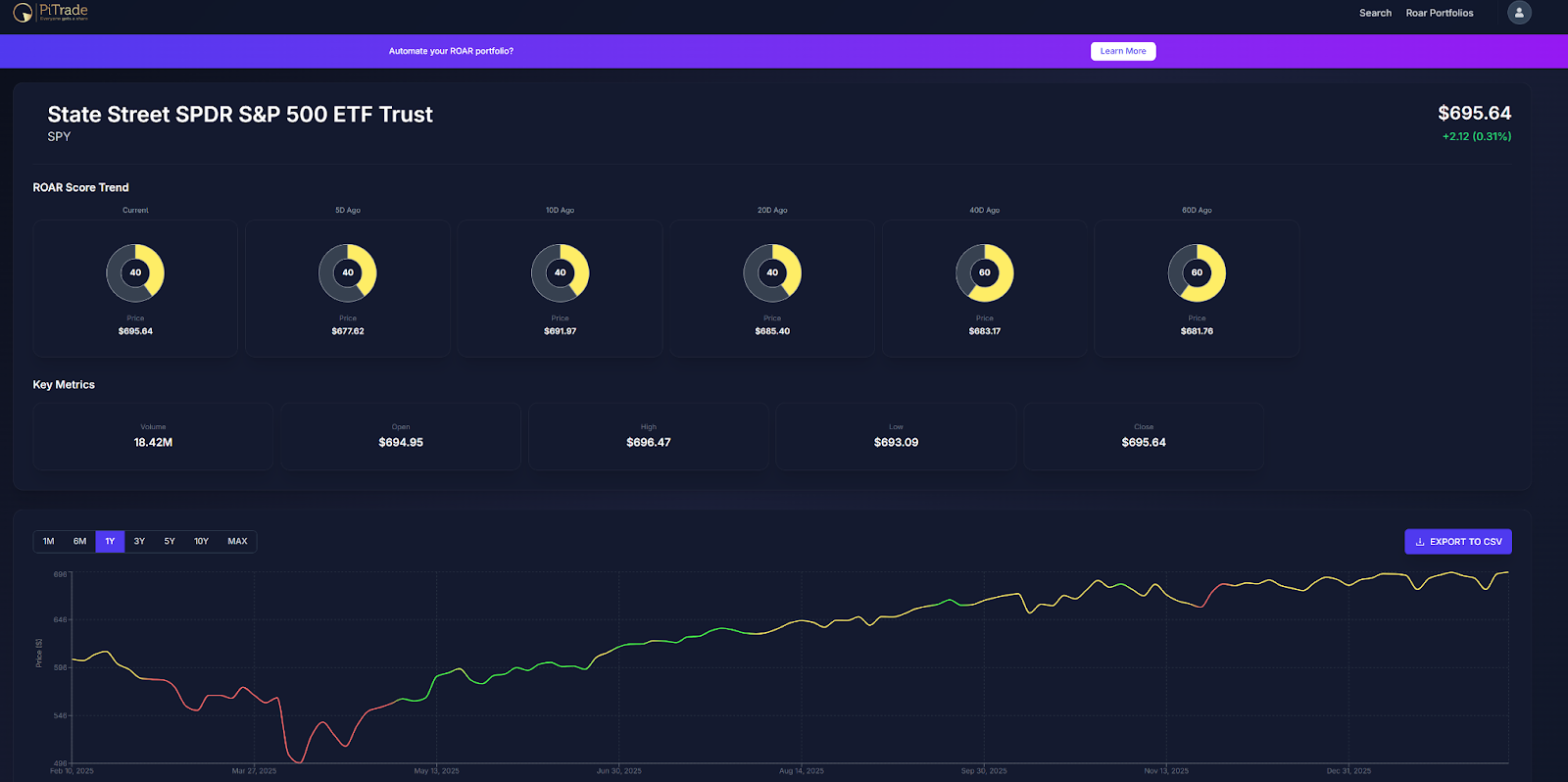Click the SPY ticker symbol
The height and width of the screenshot is (782, 1568).
59,136
